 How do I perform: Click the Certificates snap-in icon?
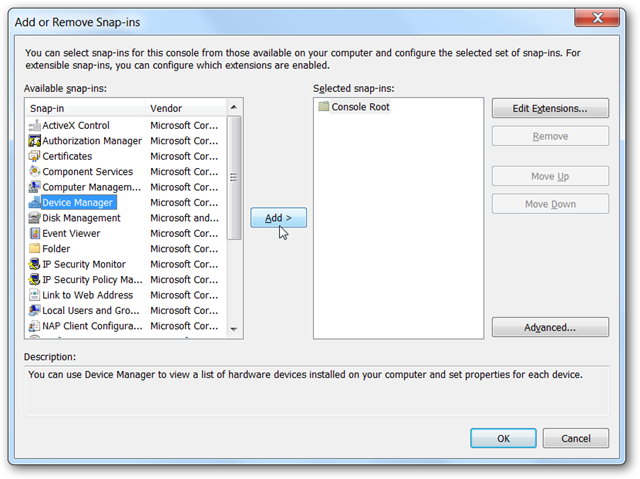pyautogui.click(x=35, y=156)
